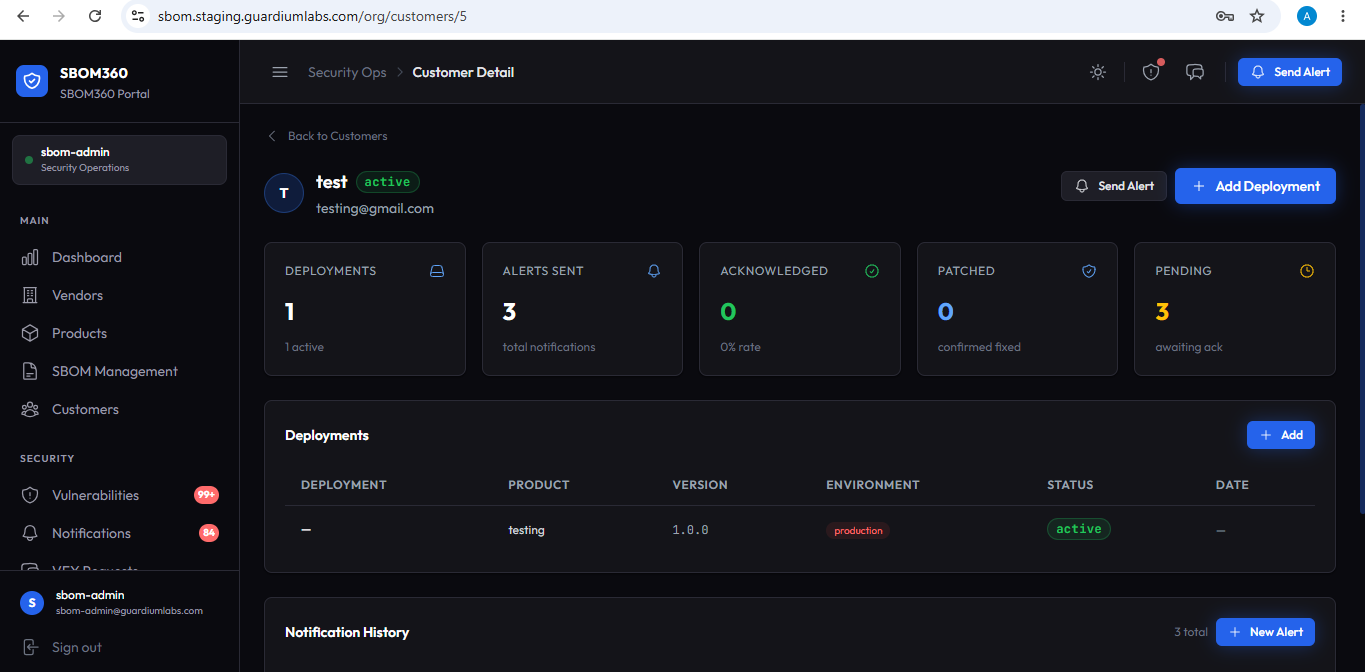Click the PRODUCT column header

click(x=539, y=485)
